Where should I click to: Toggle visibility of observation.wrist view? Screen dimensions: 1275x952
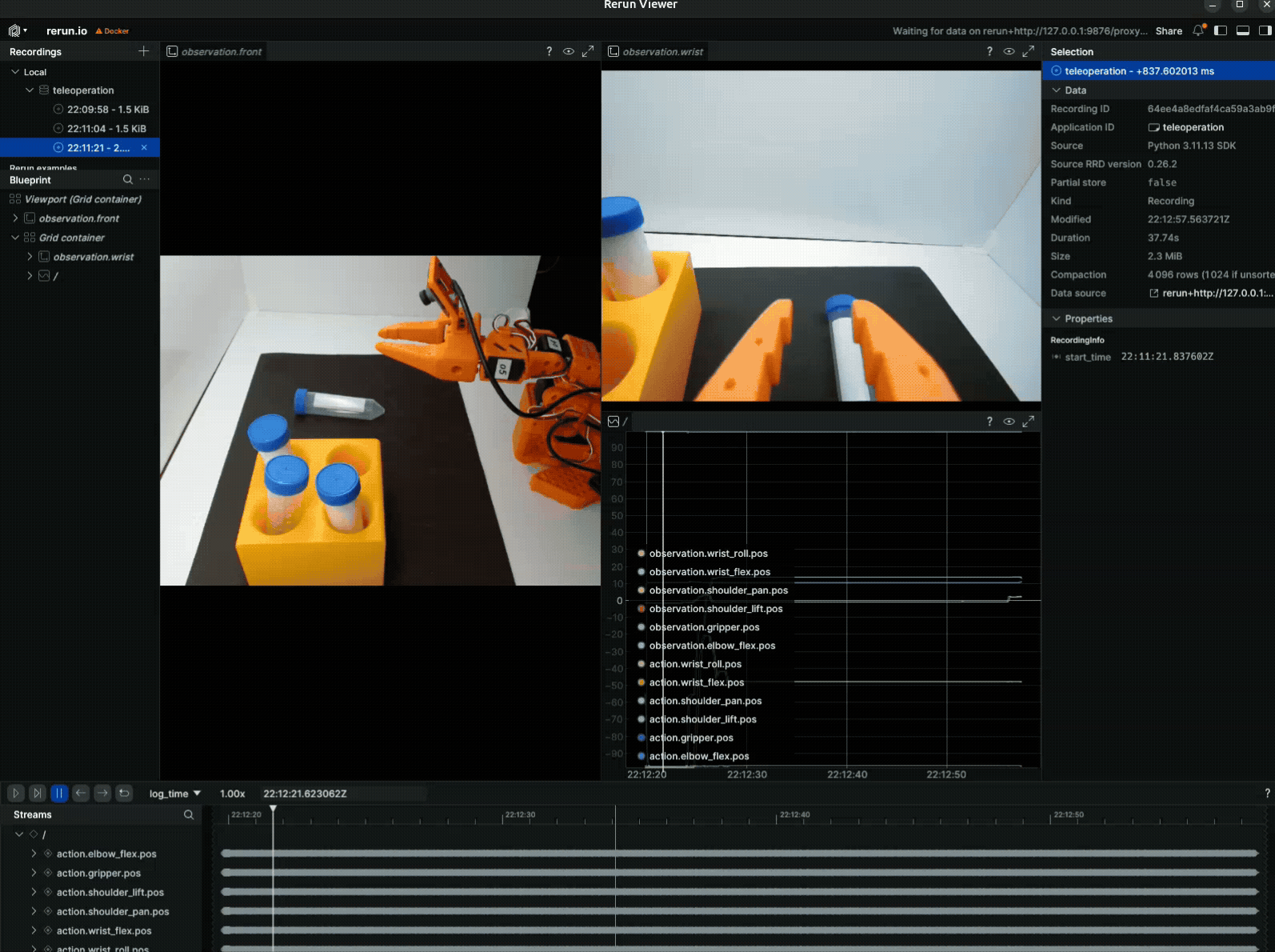pyautogui.click(x=1009, y=51)
